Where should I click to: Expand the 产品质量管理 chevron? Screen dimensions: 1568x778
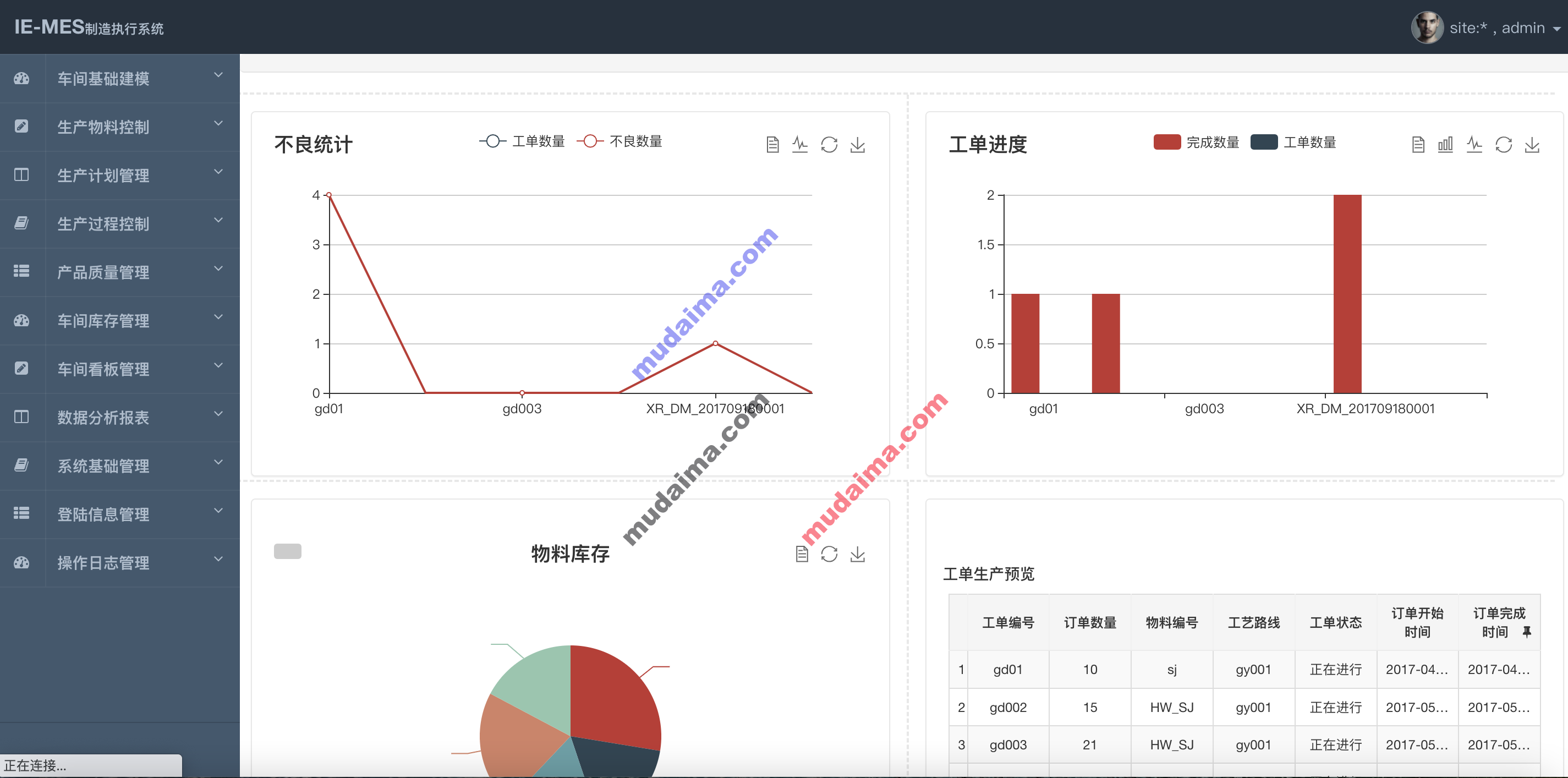(218, 269)
